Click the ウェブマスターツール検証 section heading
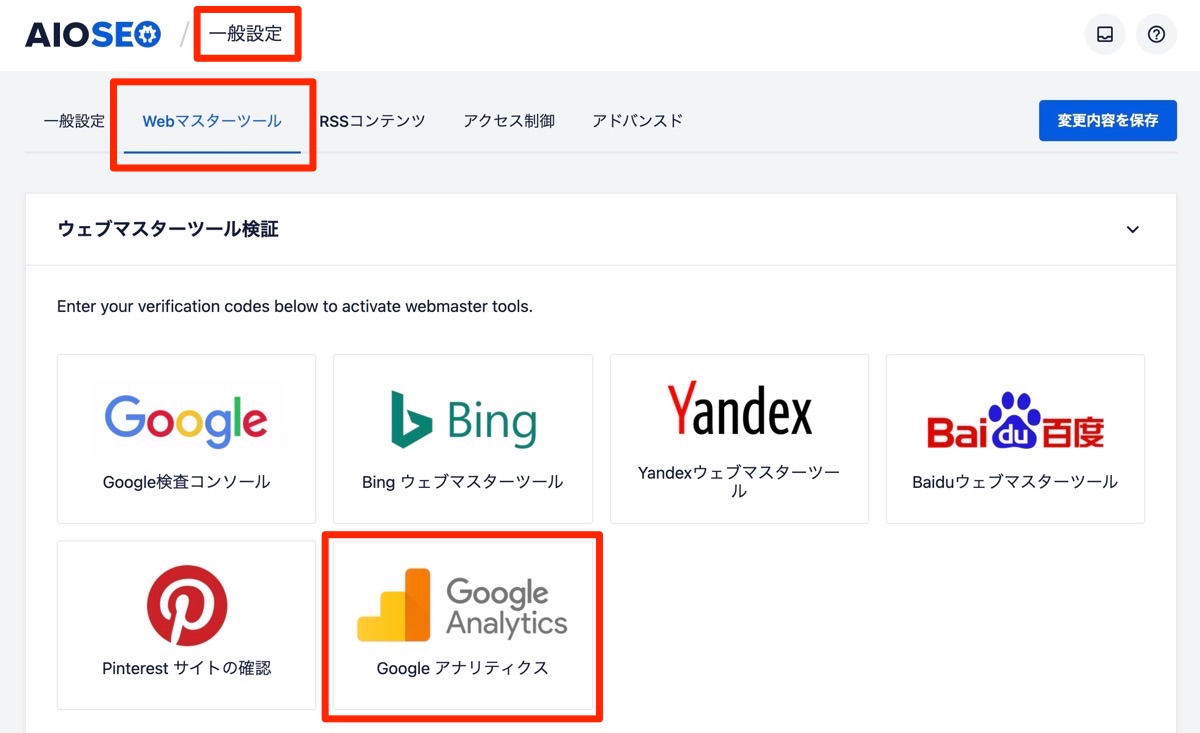The image size is (1200, 733). pyautogui.click(x=168, y=229)
